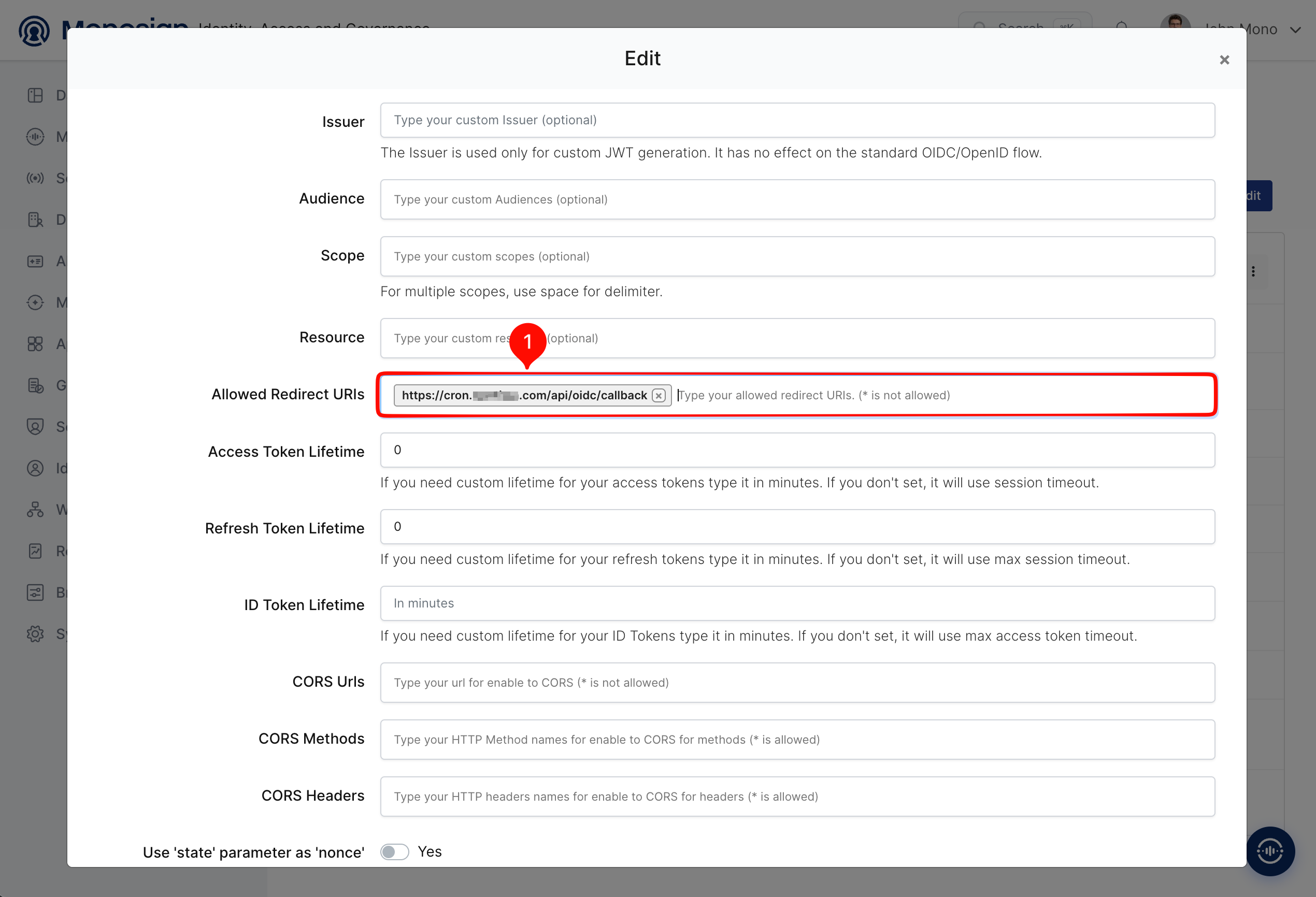Viewport: 1316px width, 897px height.
Task: Open the settings gear sidebar icon
Action: point(35,634)
